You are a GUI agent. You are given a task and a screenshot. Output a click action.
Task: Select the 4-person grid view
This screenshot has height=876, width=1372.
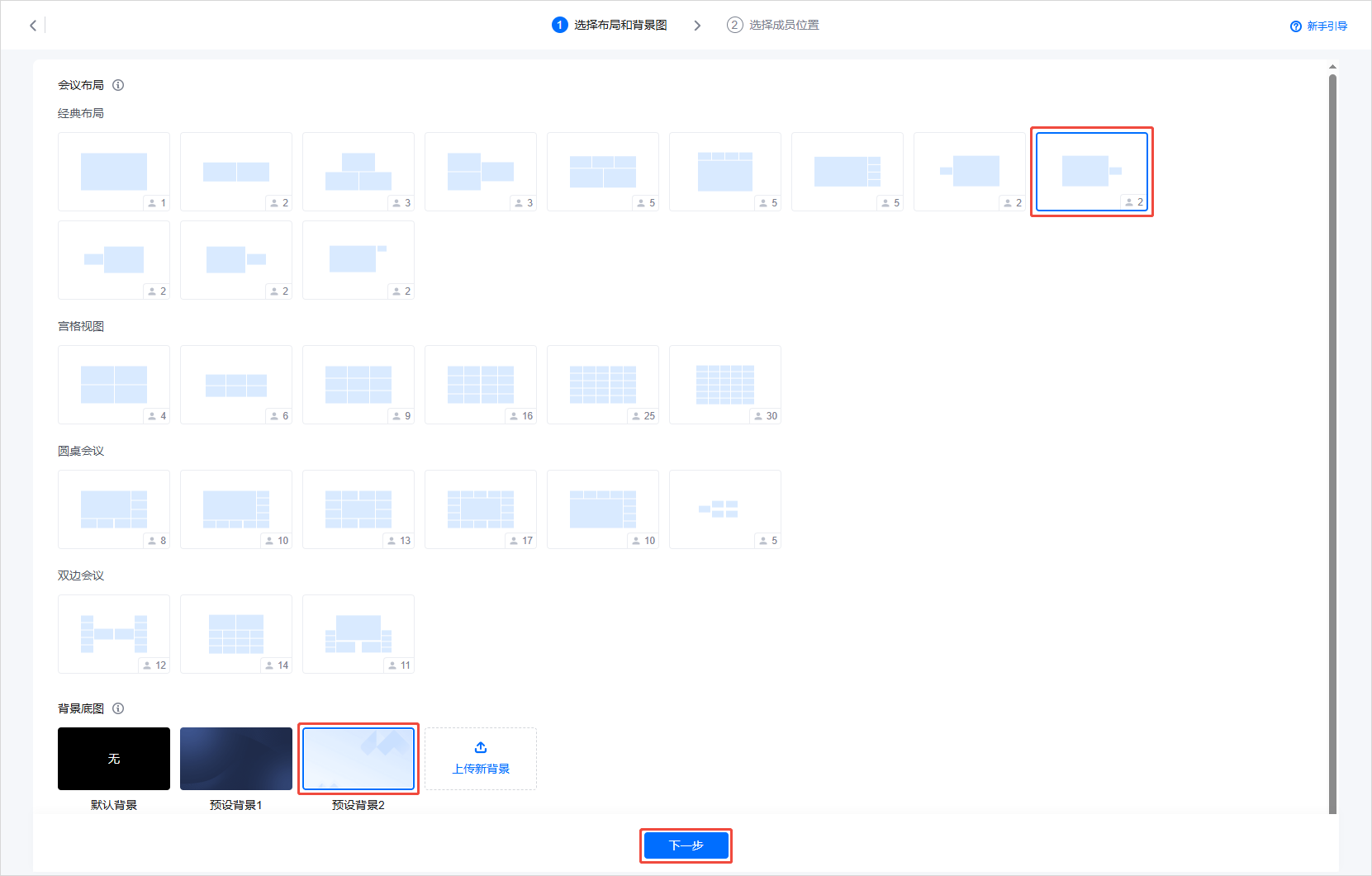point(114,385)
